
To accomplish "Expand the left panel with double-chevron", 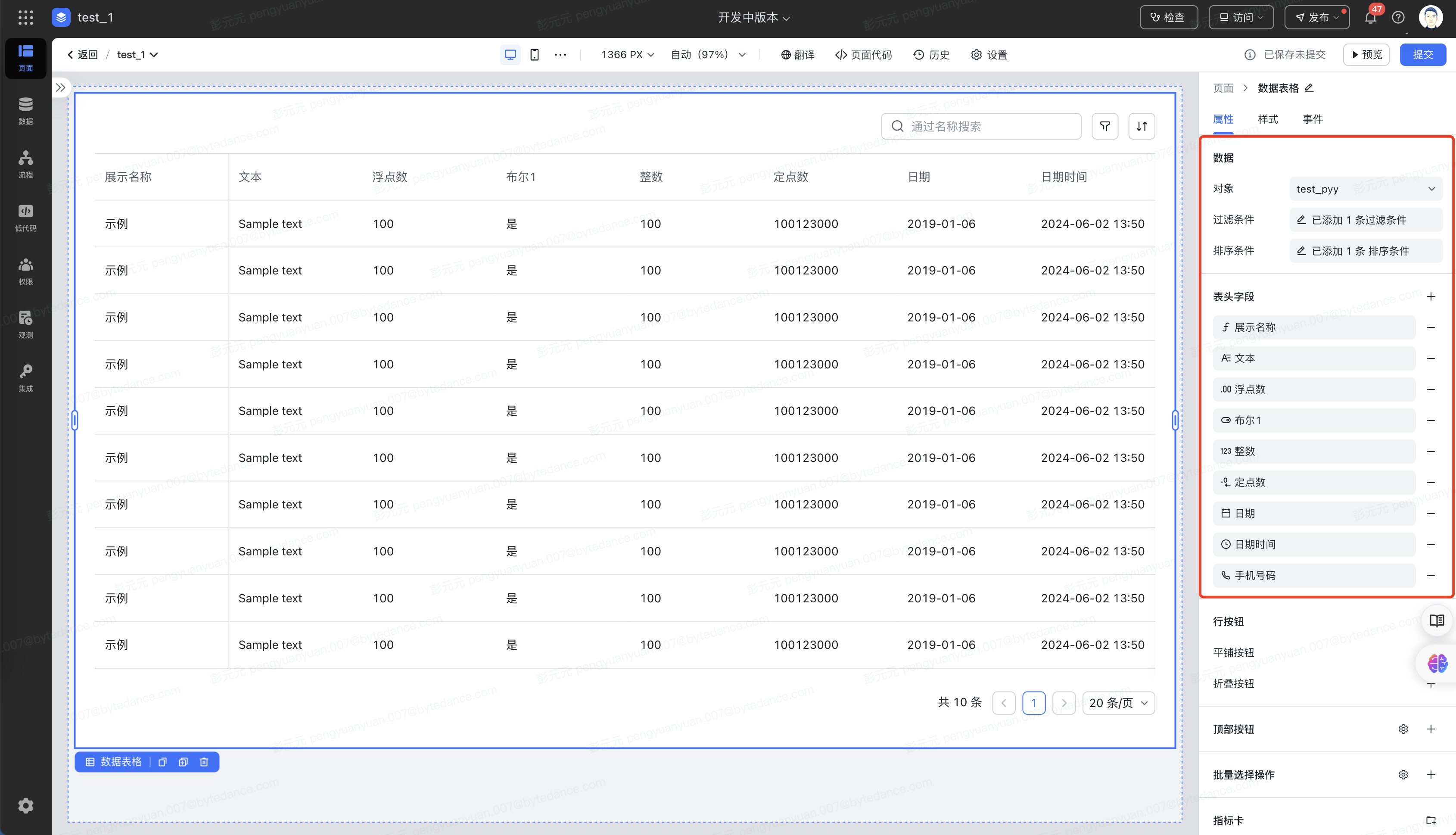I will click(x=60, y=88).
